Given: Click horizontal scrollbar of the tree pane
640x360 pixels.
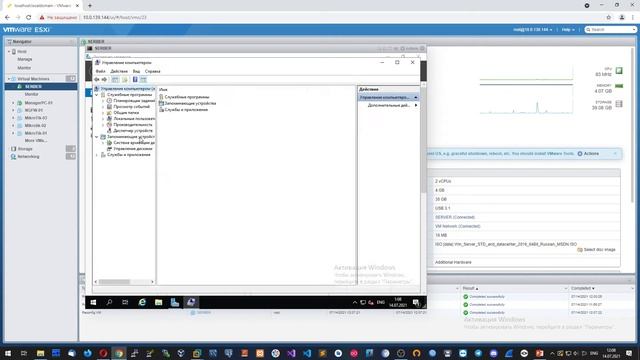Looking at the screenshot, I should 124,282.
